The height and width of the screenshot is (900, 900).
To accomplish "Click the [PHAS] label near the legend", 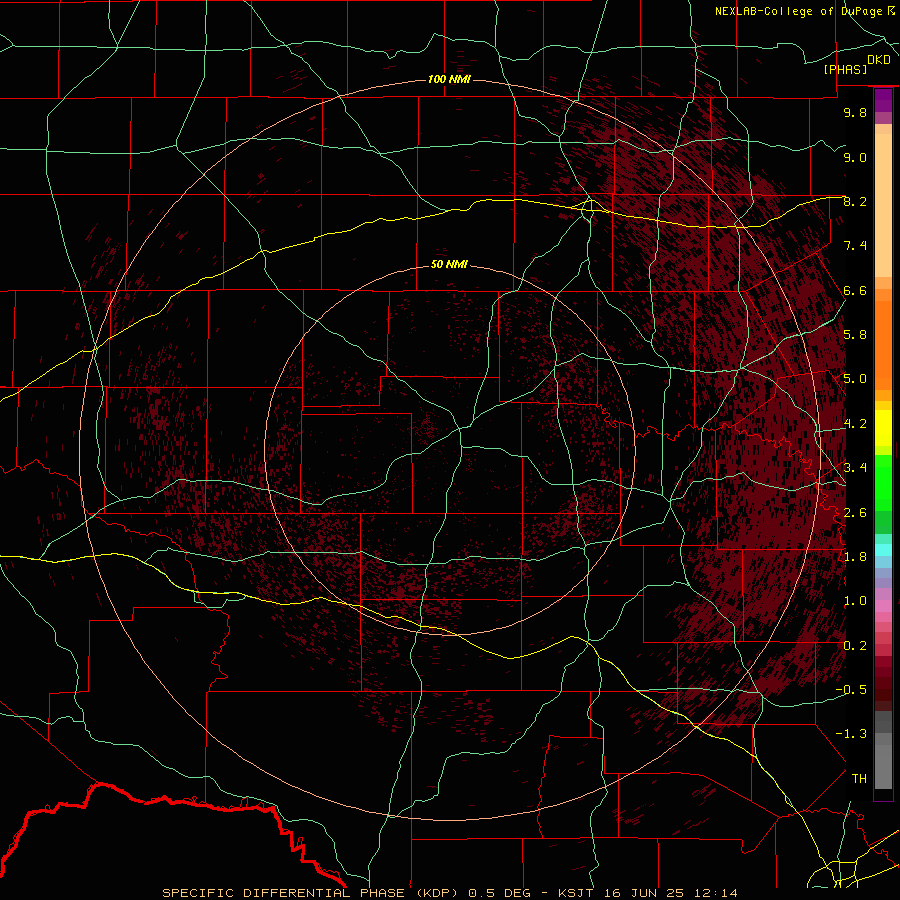I will 845,70.
